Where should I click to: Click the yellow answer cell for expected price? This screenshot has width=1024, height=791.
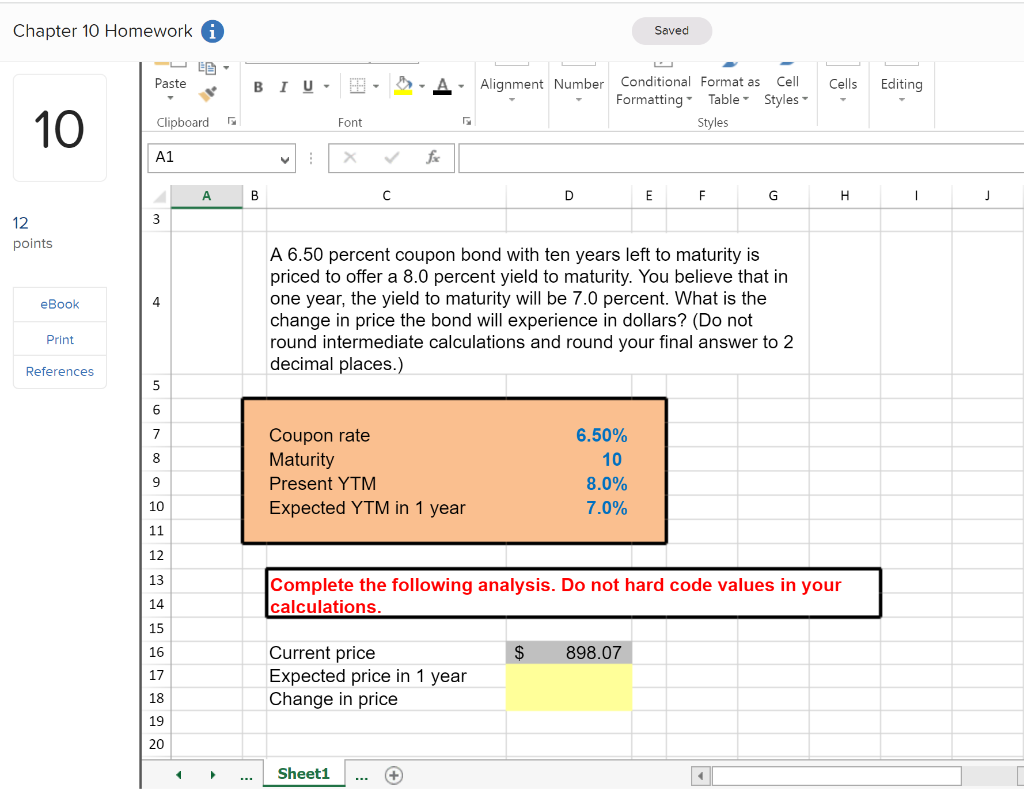click(569, 677)
